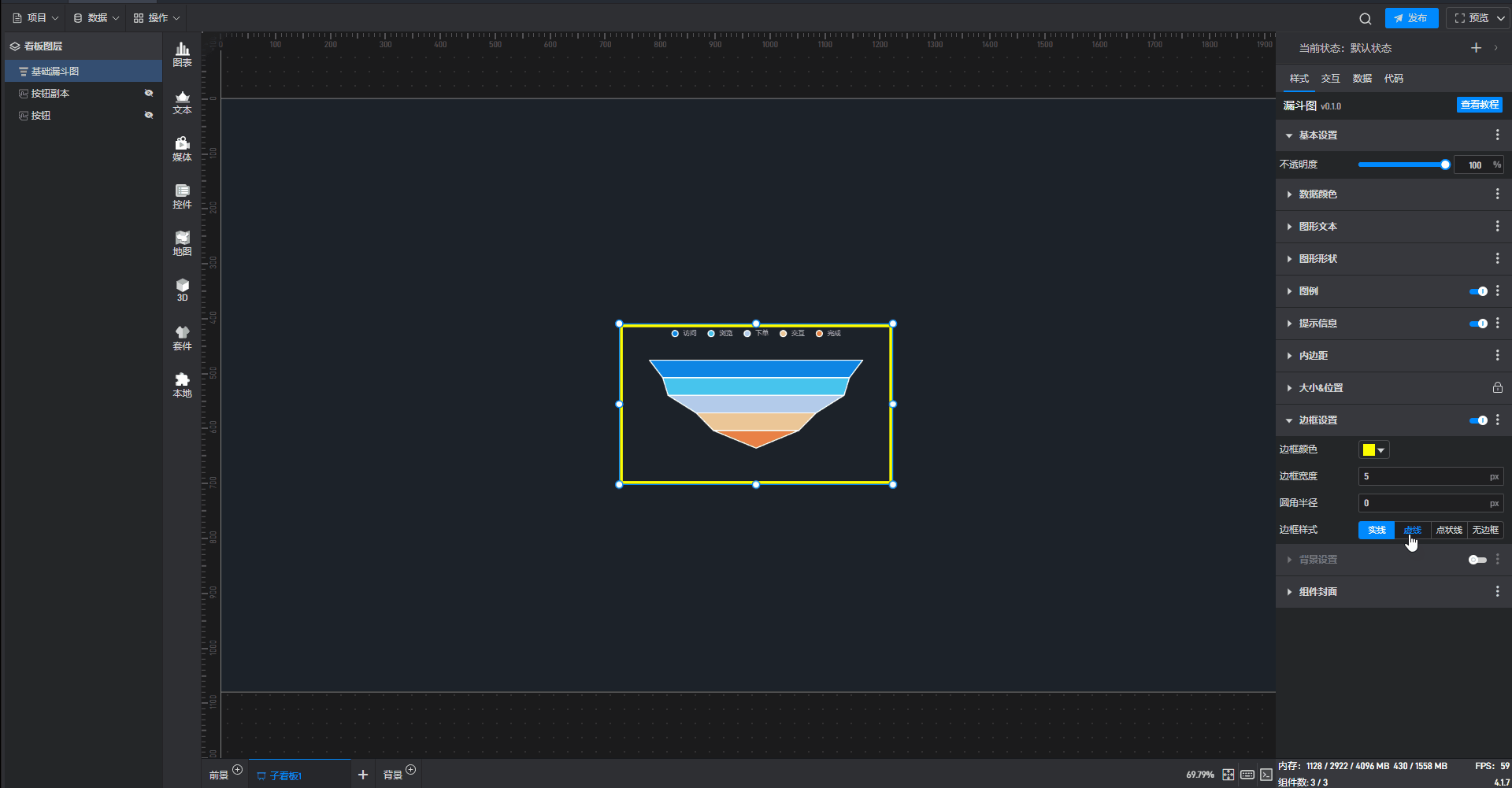The width and height of the screenshot is (1512, 788).
Task: Open the 套件 kit components panel
Action: 182,338
